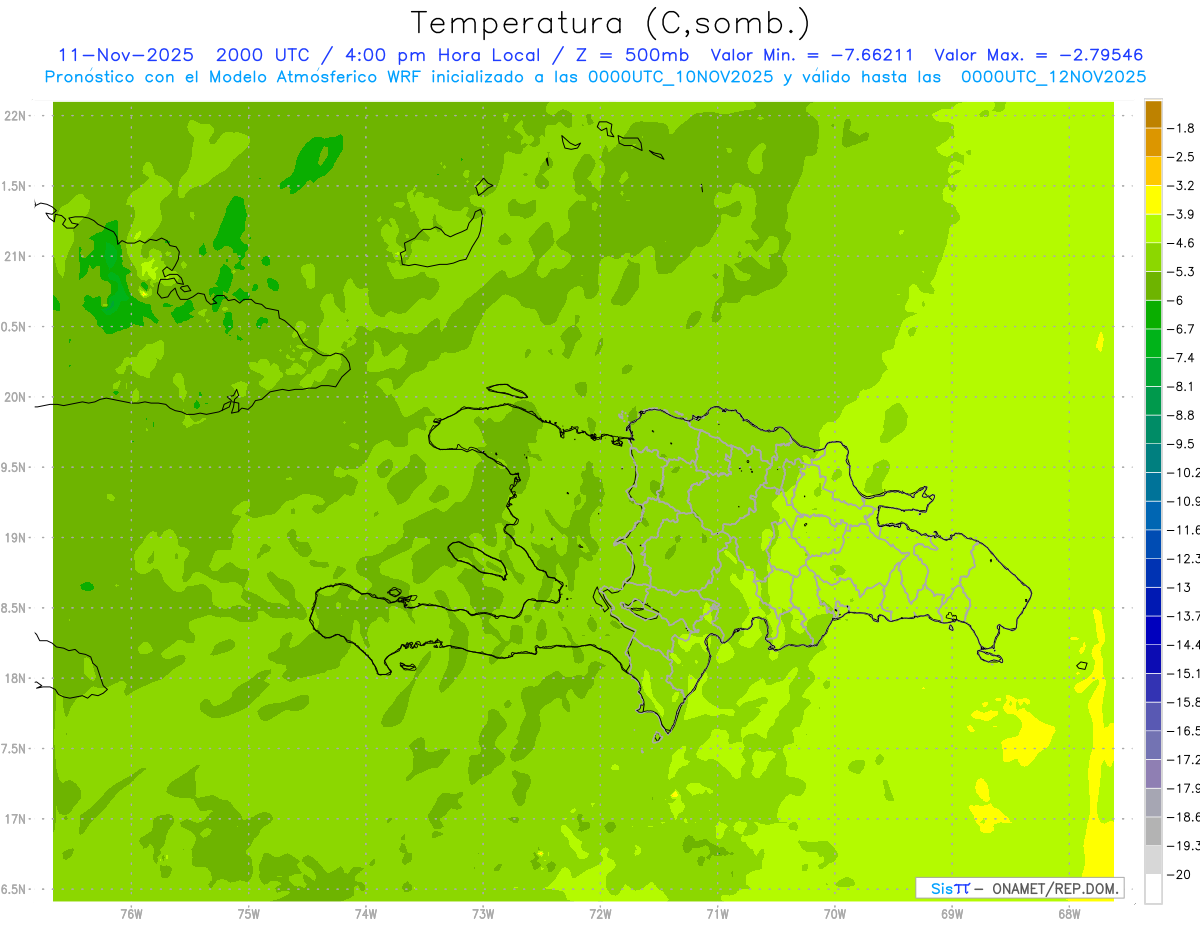
Task: Click the -20 color bar label
Action: pyautogui.click(x=1179, y=875)
